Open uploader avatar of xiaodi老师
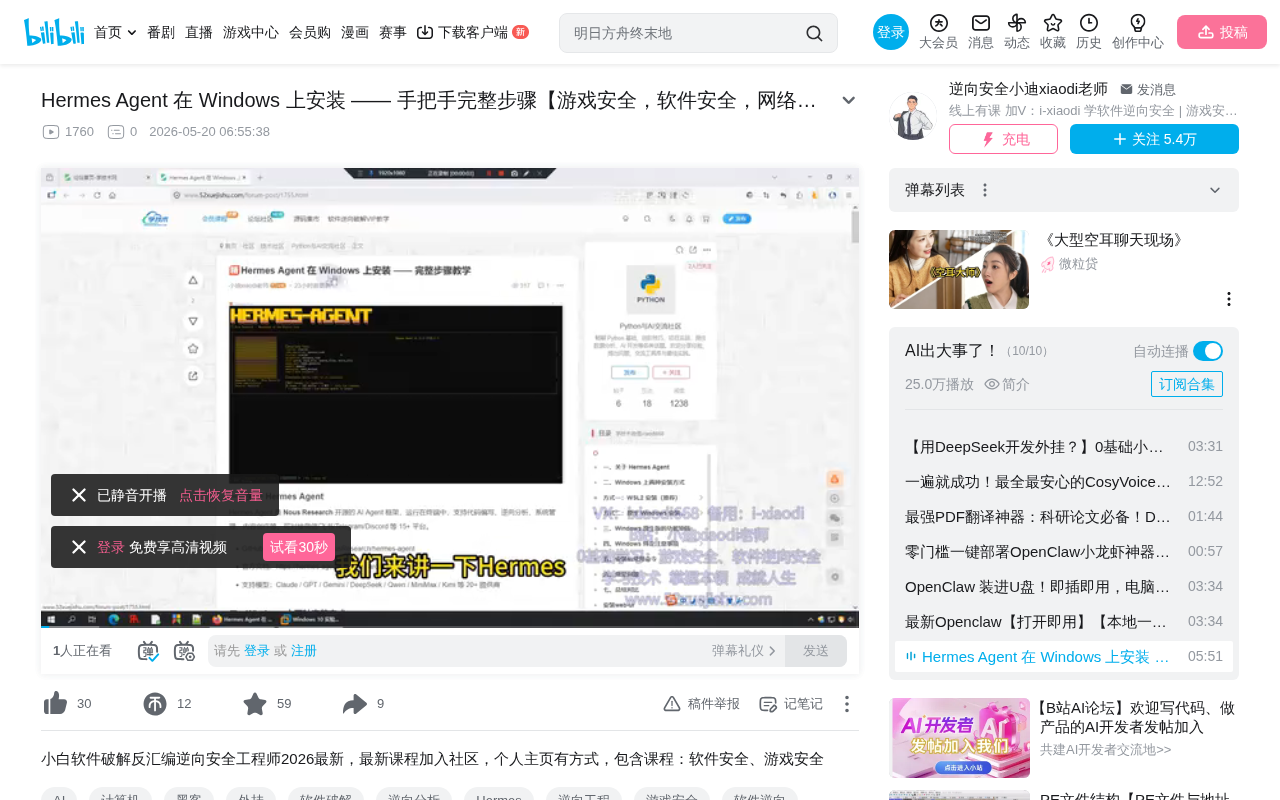Viewport: 1280px width, 800px height. tap(913, 115)
